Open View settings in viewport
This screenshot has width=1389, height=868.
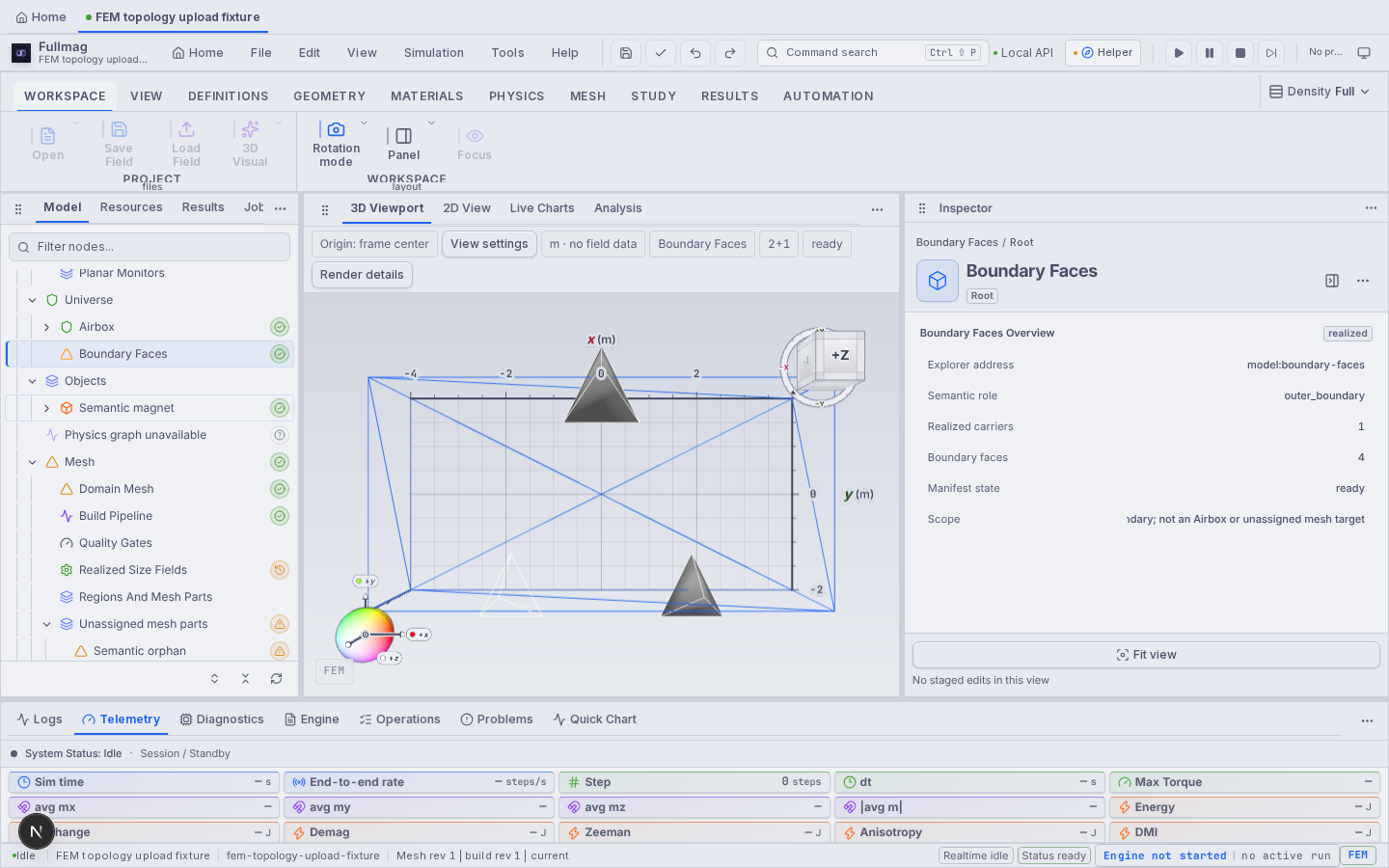(x=489, y=244)
